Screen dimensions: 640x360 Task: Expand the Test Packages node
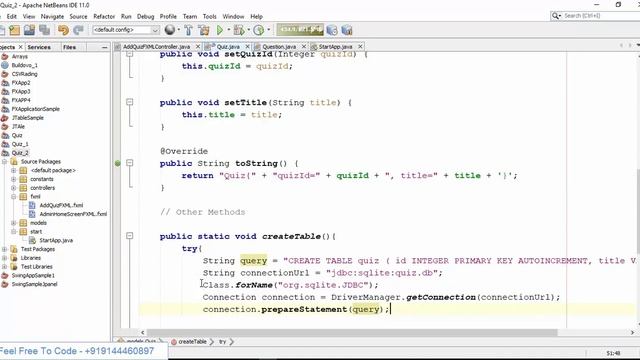click(4, 249)
